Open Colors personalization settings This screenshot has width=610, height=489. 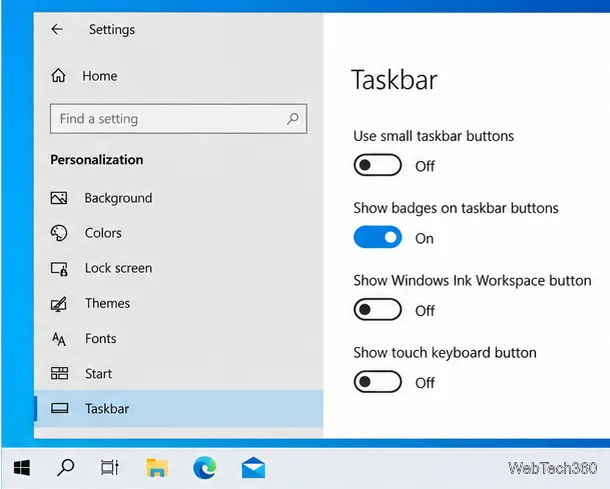(179, 233)
